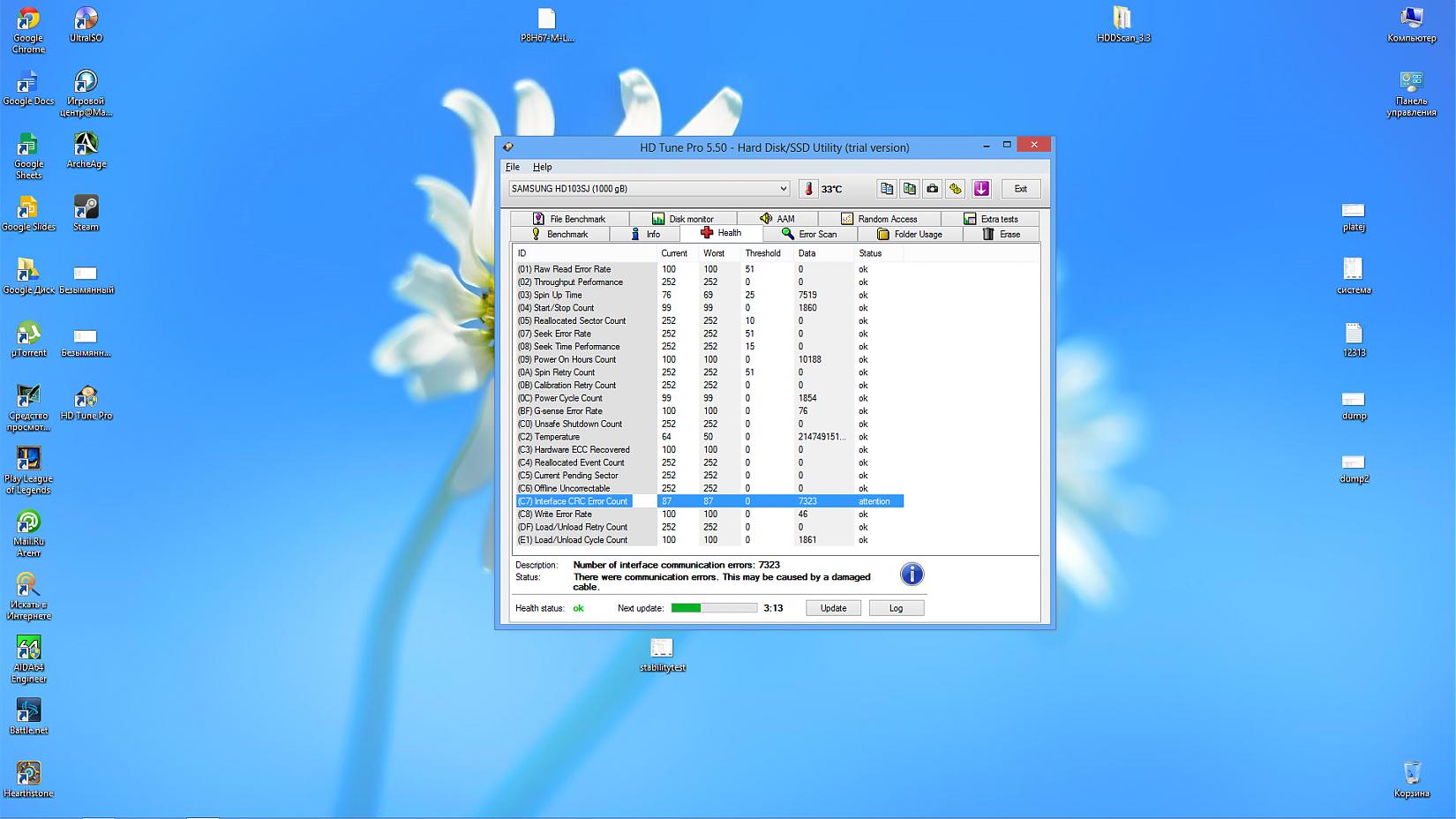The width and height of the screenshot is (1456, 819).
Task: Click the purple down-arrow minimize-to-tray icon
Action: point(981,189)
